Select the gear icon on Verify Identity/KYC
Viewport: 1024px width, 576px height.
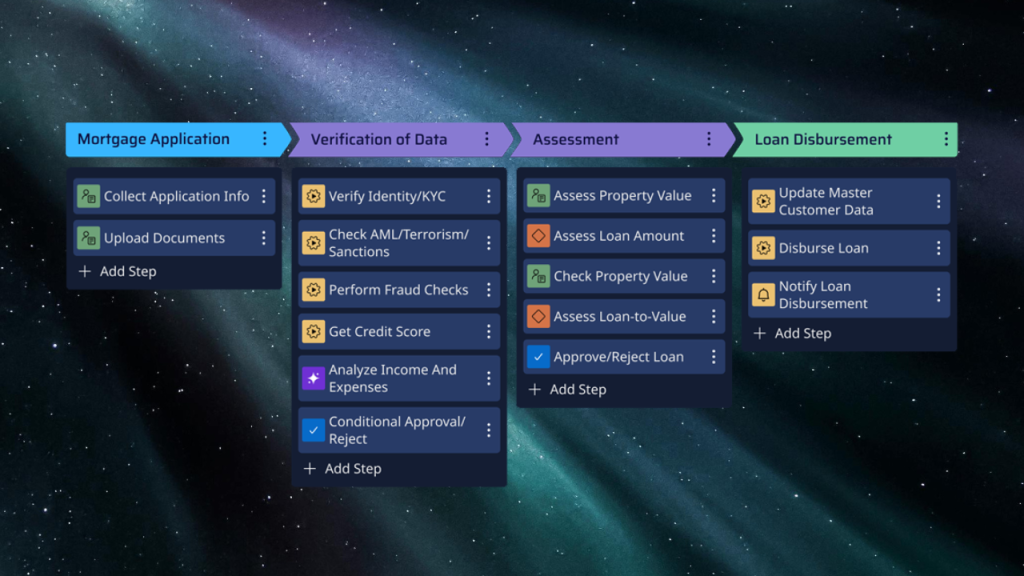(315, 196)
